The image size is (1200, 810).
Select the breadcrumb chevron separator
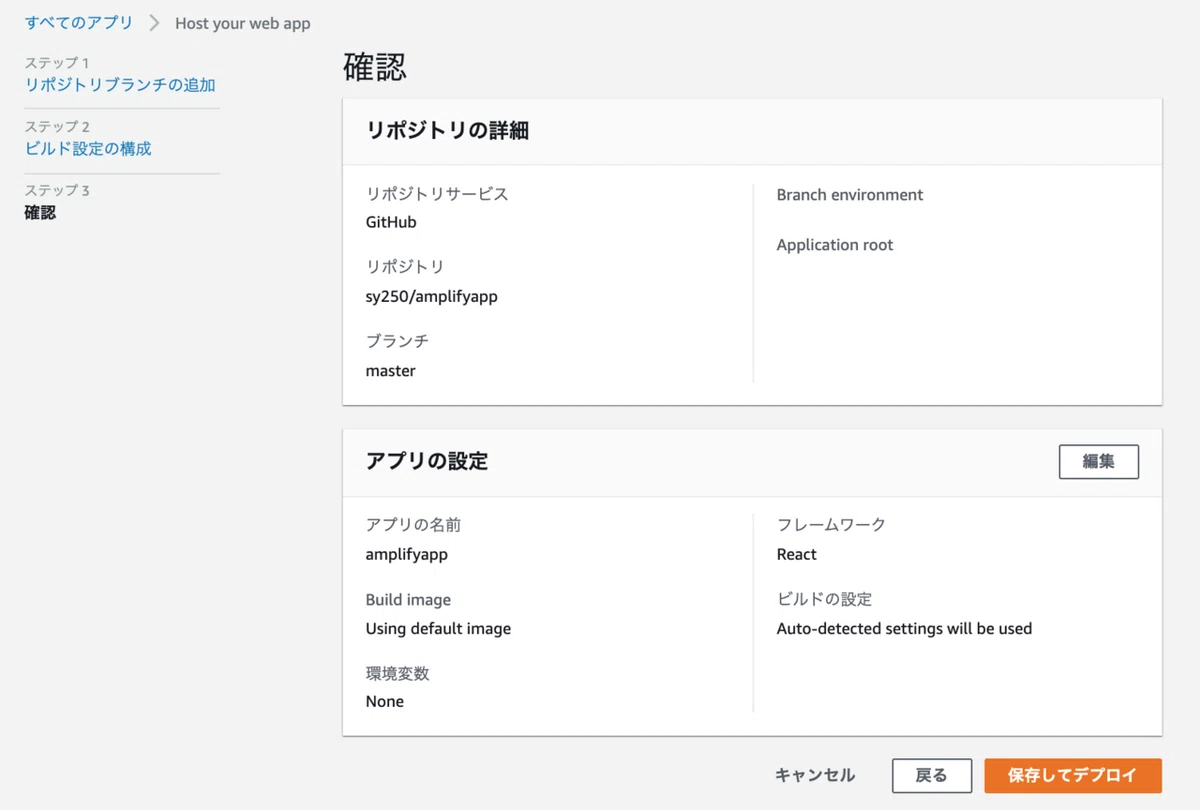(x=154, y=23)
